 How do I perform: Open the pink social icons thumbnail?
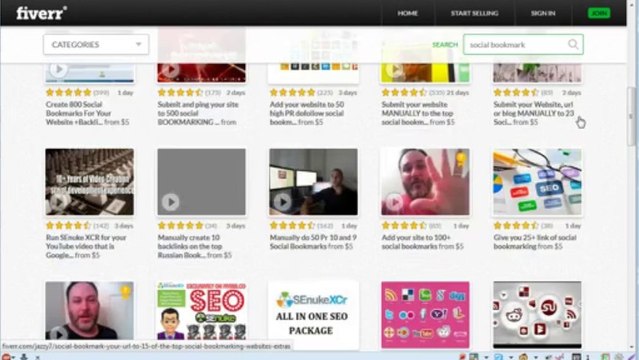coord(425,315)
